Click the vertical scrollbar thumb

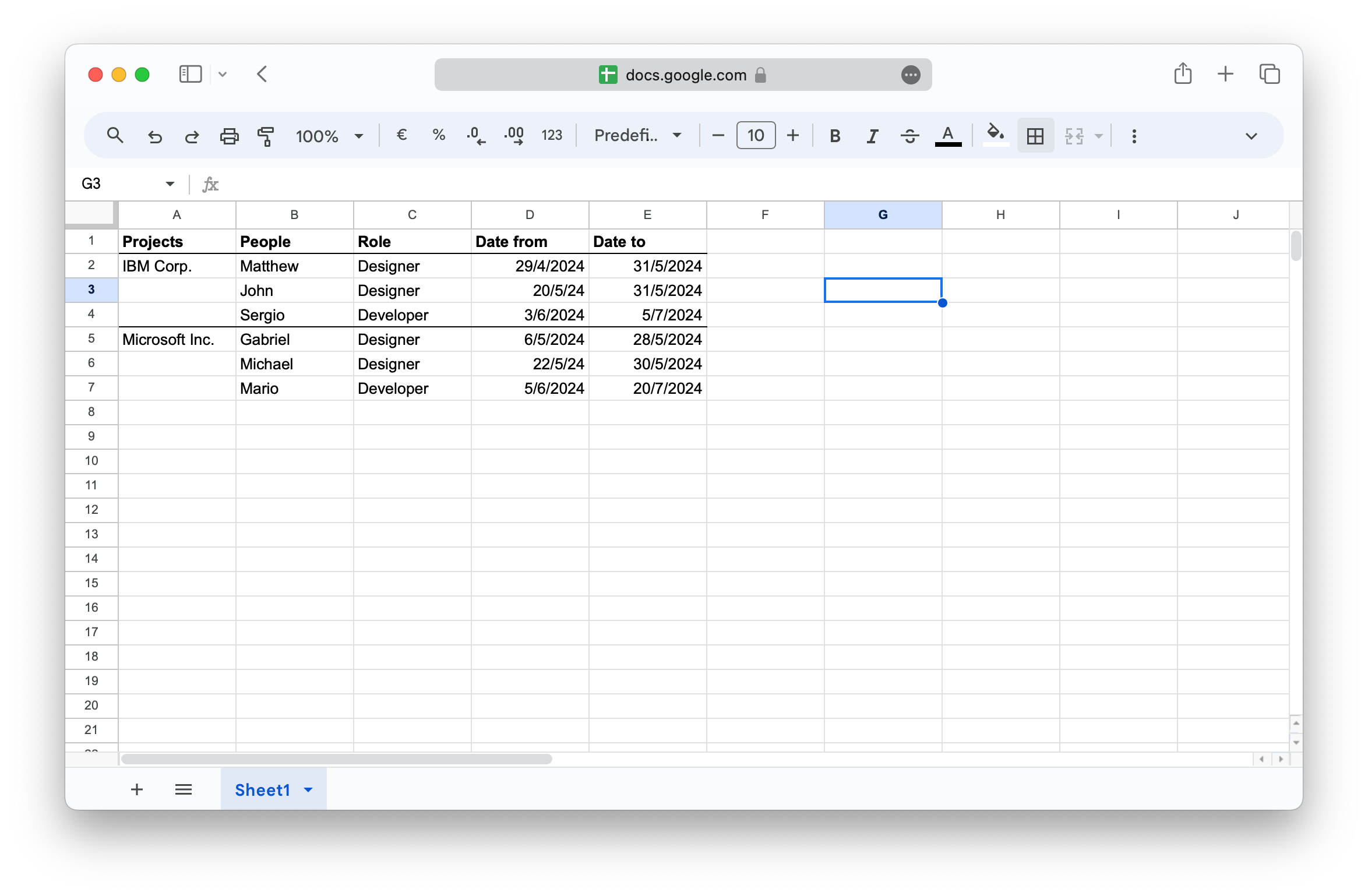1296,245
